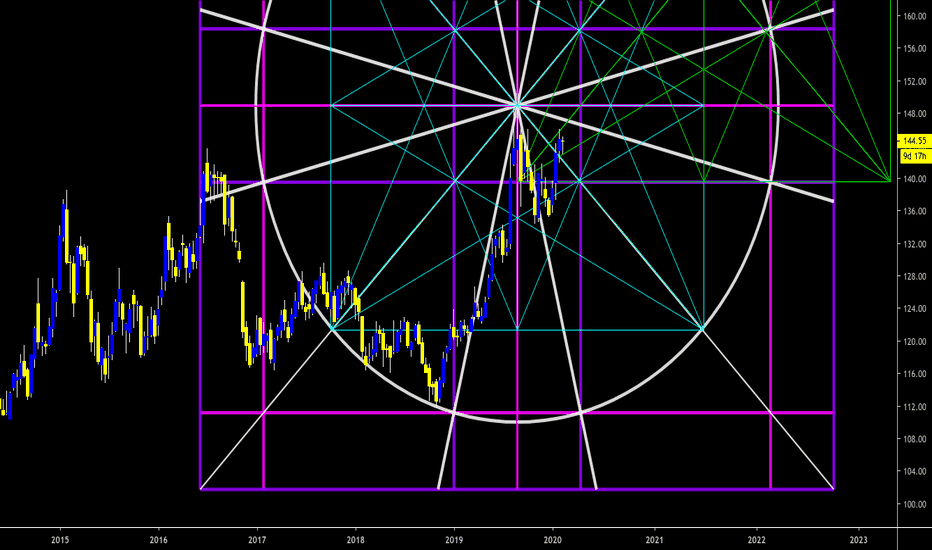Click the 132.00 price axis label
Screen dimensions: 932x550
point(915,244)
